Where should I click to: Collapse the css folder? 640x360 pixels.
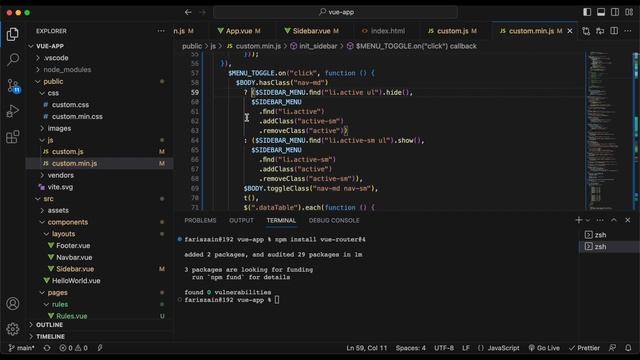(x=100, y=93)
